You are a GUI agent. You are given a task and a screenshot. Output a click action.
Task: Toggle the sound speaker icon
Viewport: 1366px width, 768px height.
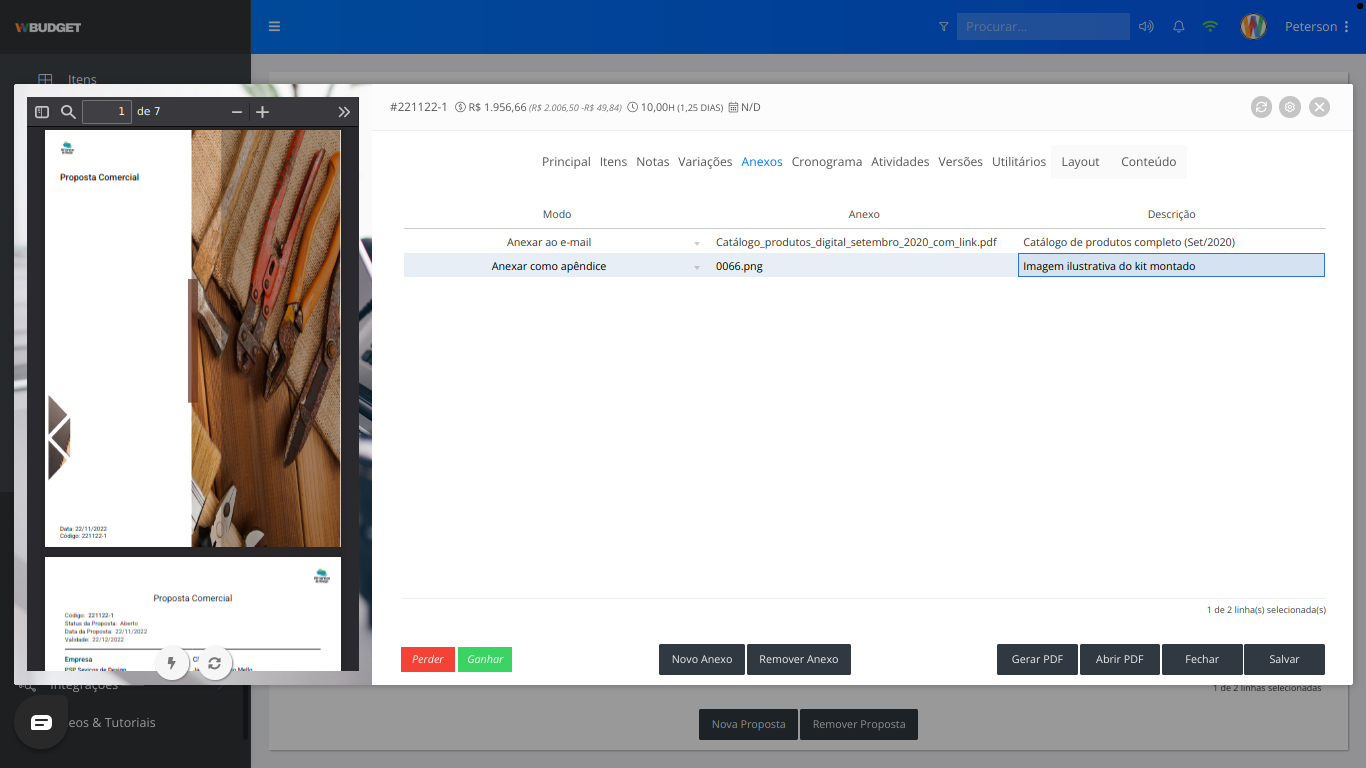tap(1146, 27)
